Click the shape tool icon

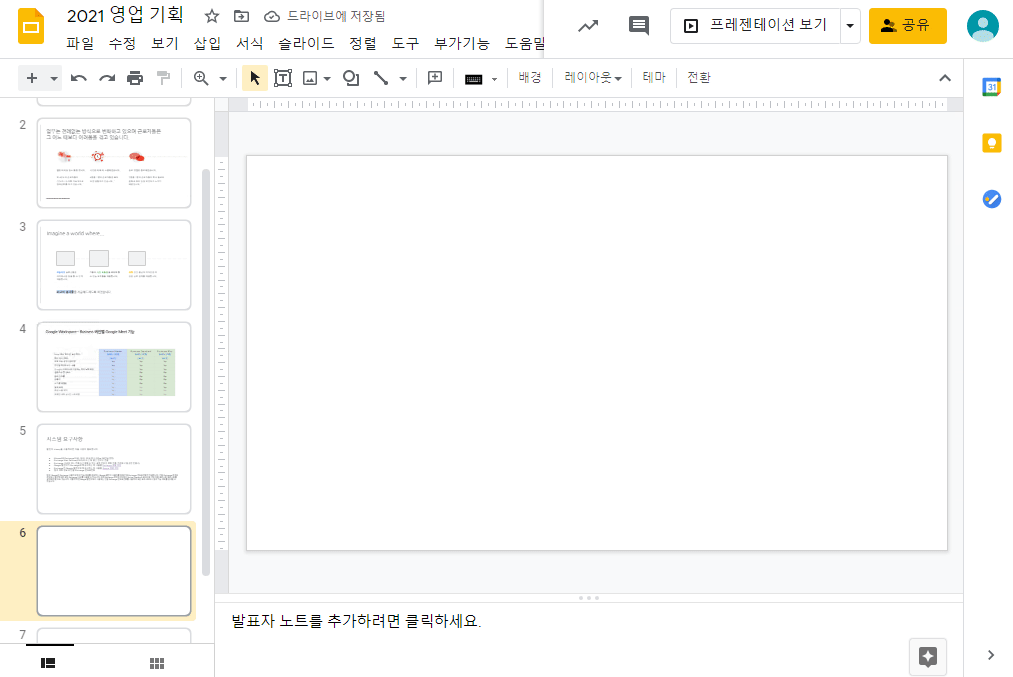[351, 78]
